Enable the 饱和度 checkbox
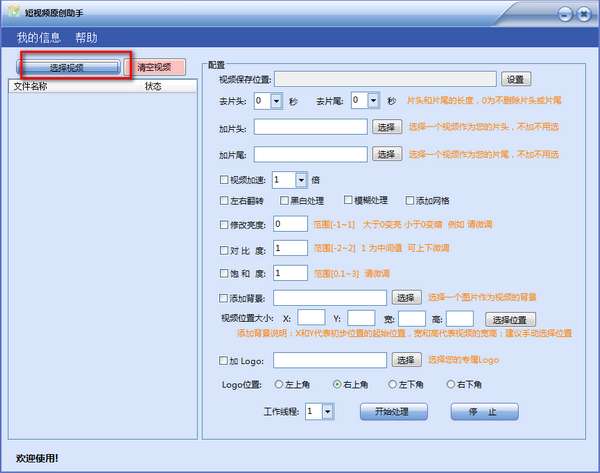Image resolution: width=600 pixels, height=473 pixels. click(224, 273)
